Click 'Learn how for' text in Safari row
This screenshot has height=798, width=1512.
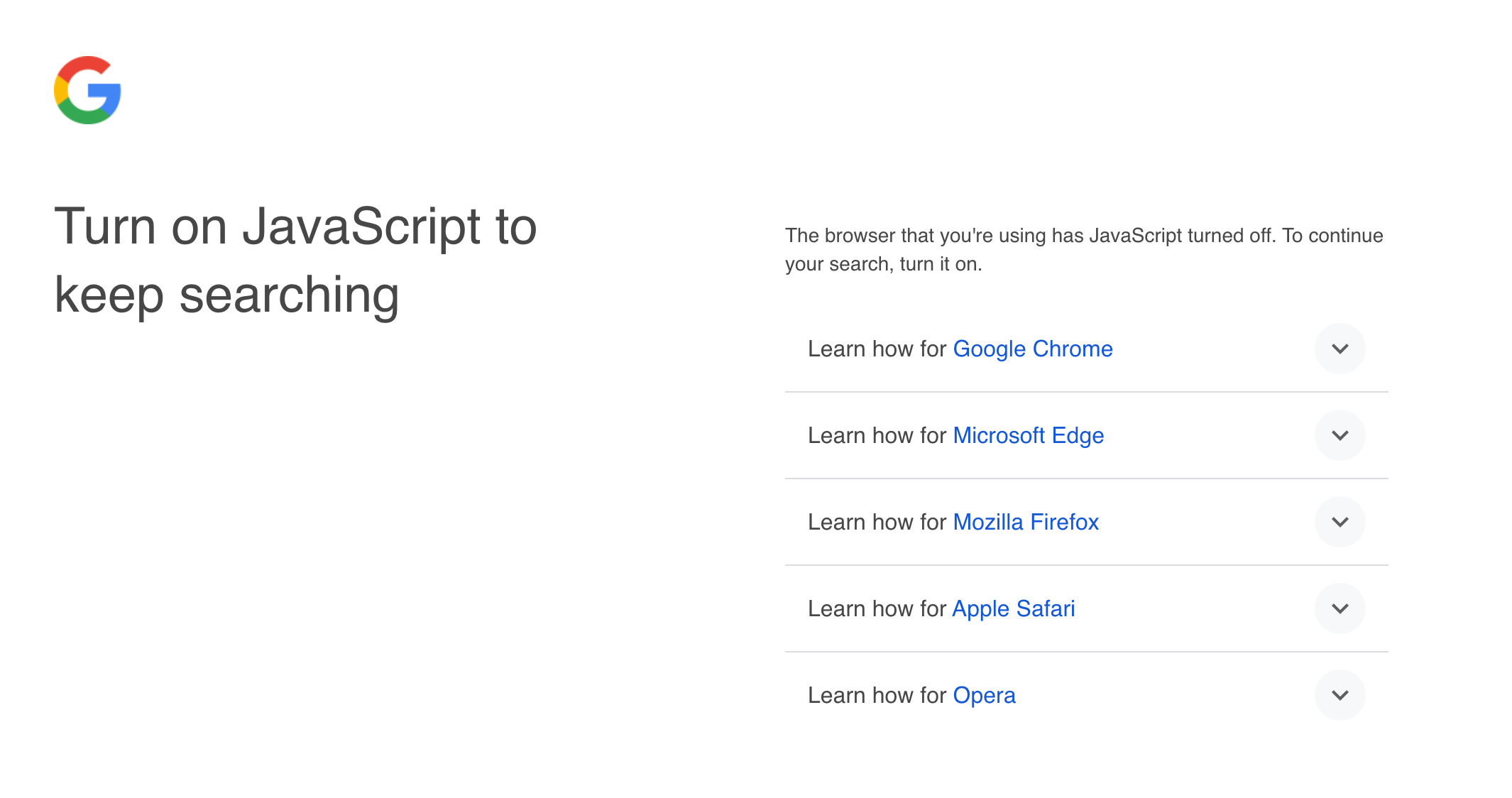click(x=877, y=608)
